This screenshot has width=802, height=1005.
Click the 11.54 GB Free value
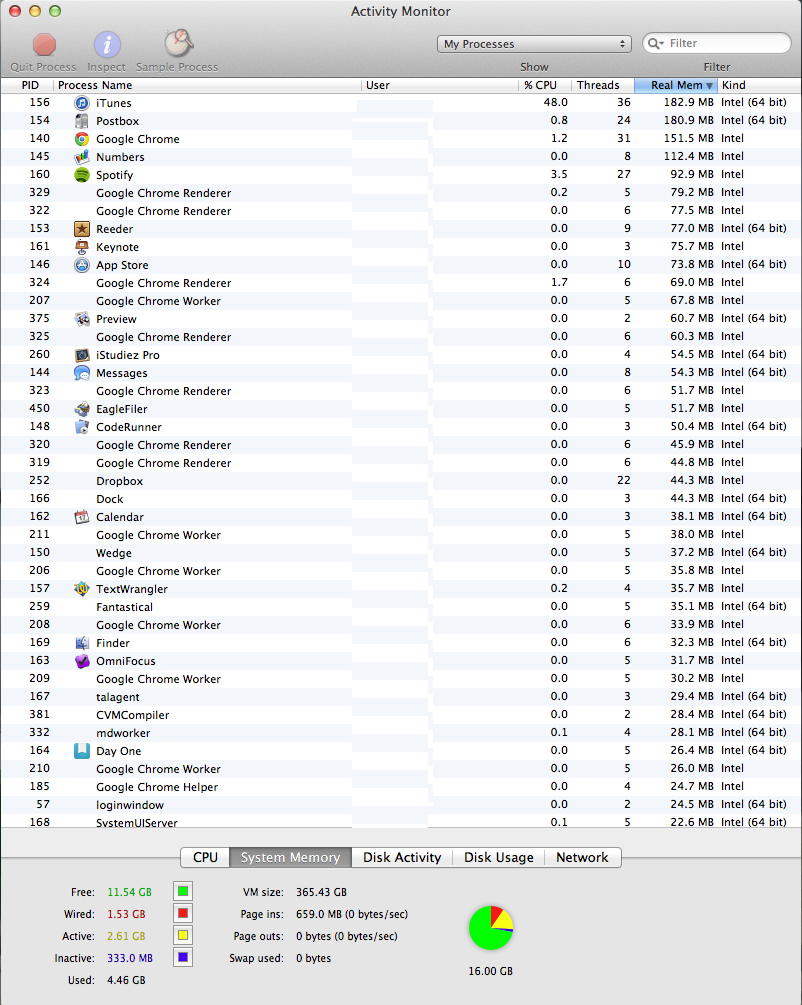(129, 892)
